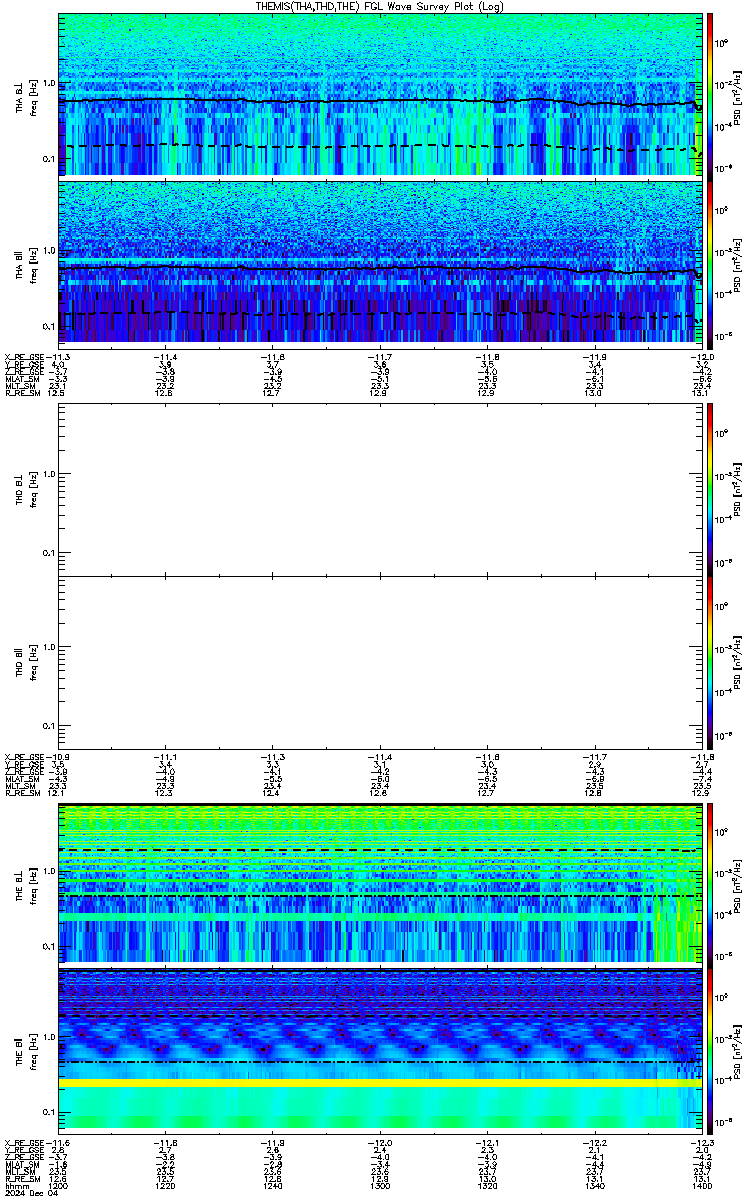This screenshot has width=750, height=1200.
Task: Click the 1300 time tick label
Action: pyautogui.click(x=380, y=1186)
